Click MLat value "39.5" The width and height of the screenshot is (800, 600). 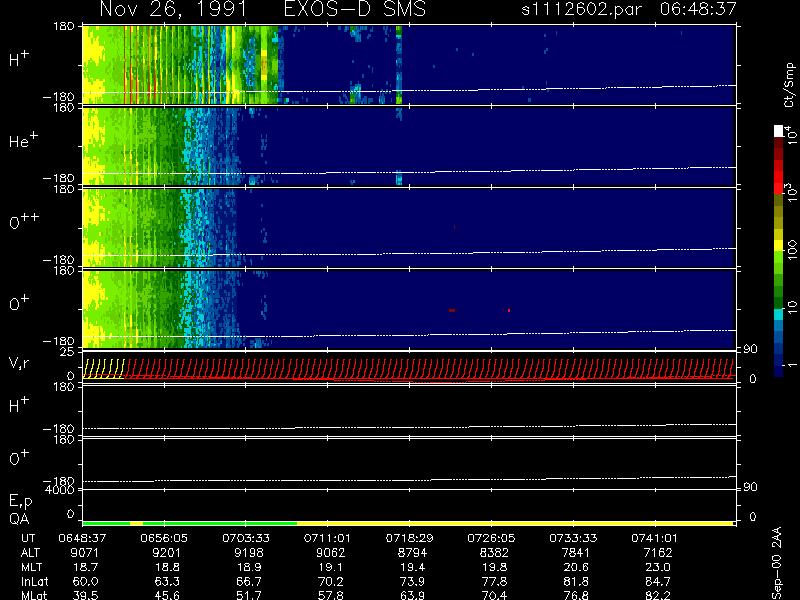click(85, 595)
